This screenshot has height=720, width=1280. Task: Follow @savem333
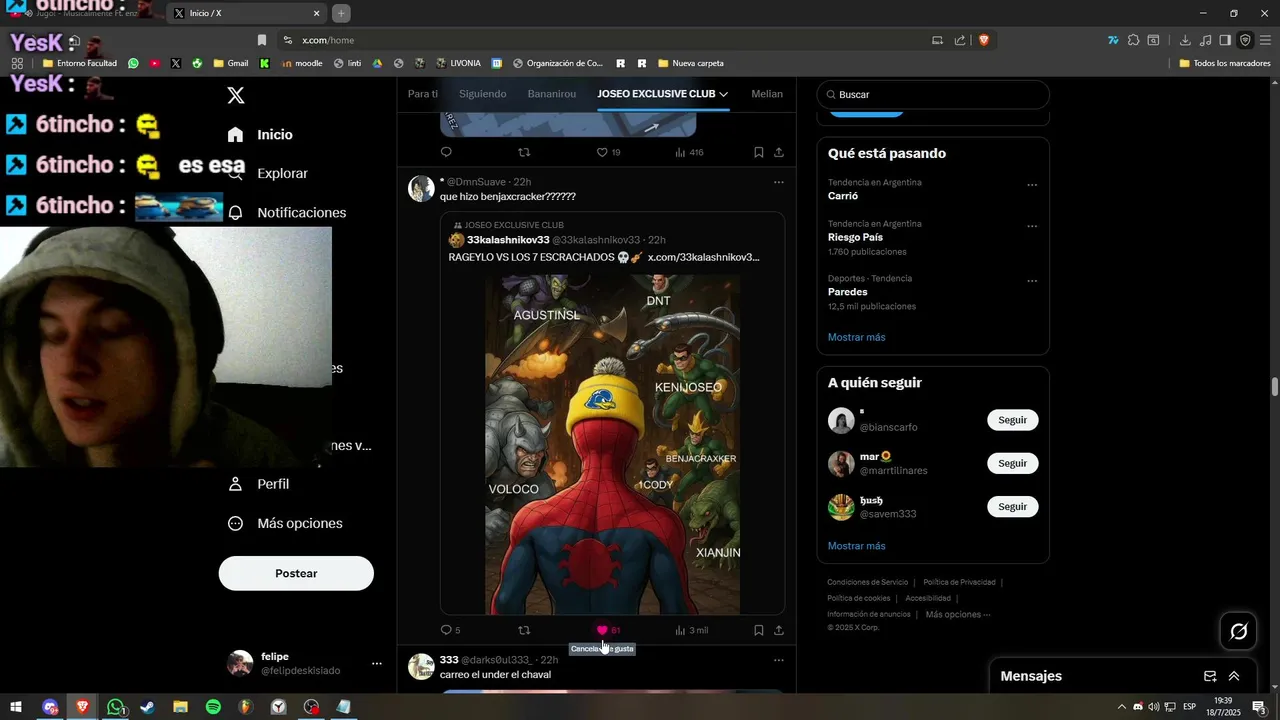click(1012, 506)
